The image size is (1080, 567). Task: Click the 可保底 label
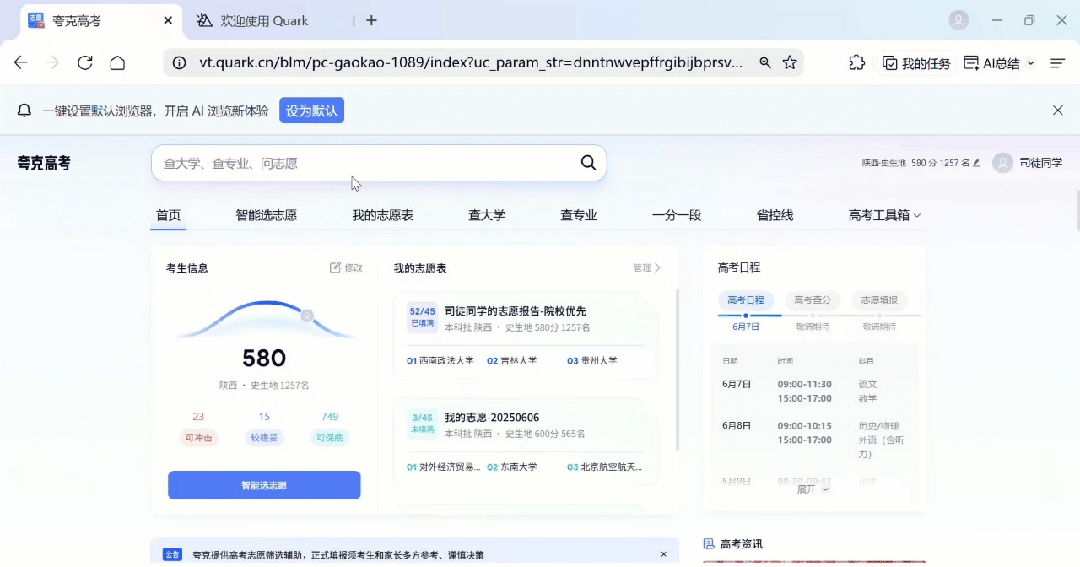[x=330, y=437]
